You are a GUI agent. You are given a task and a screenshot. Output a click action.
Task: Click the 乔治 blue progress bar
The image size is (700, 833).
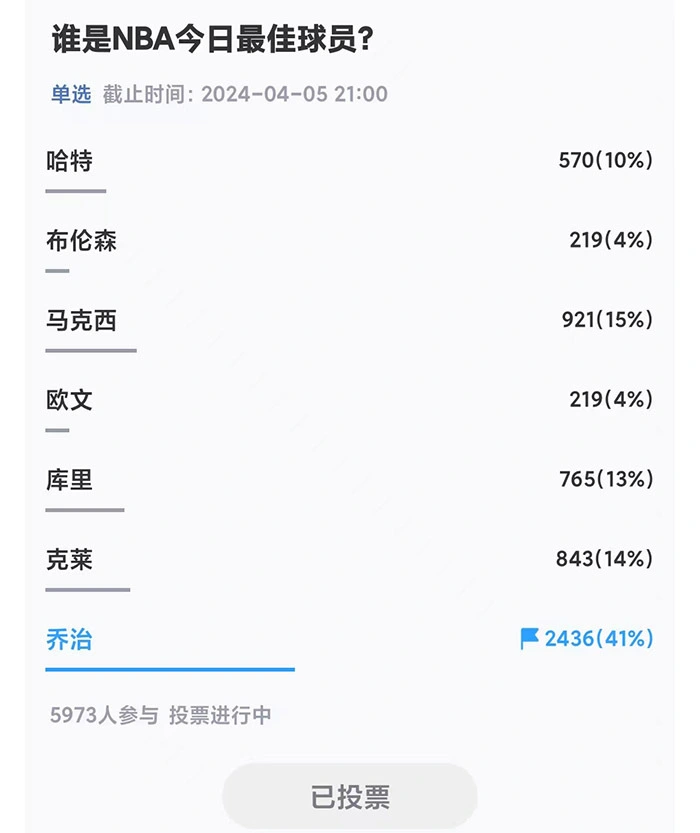[x=170, y=669]
